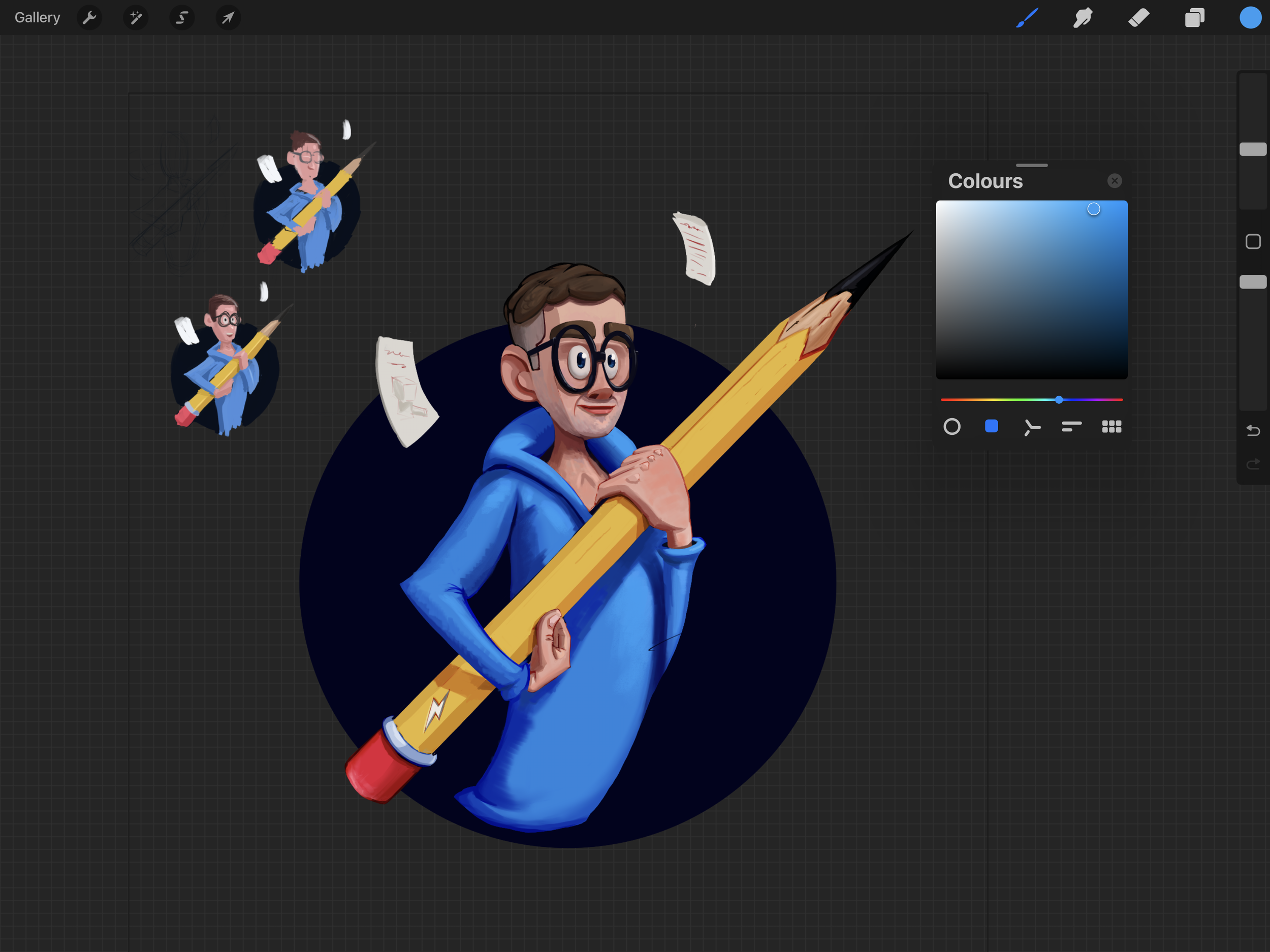Switch to Harmony colour mode tab
The width and height of the screenshot is (1270, 952).
[1032, 427]
